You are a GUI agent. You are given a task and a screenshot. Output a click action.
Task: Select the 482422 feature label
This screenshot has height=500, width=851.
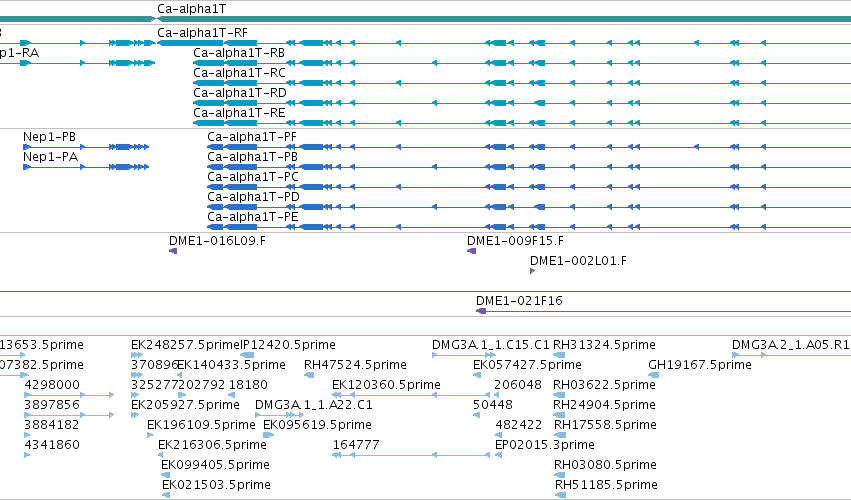coord(518,426)
